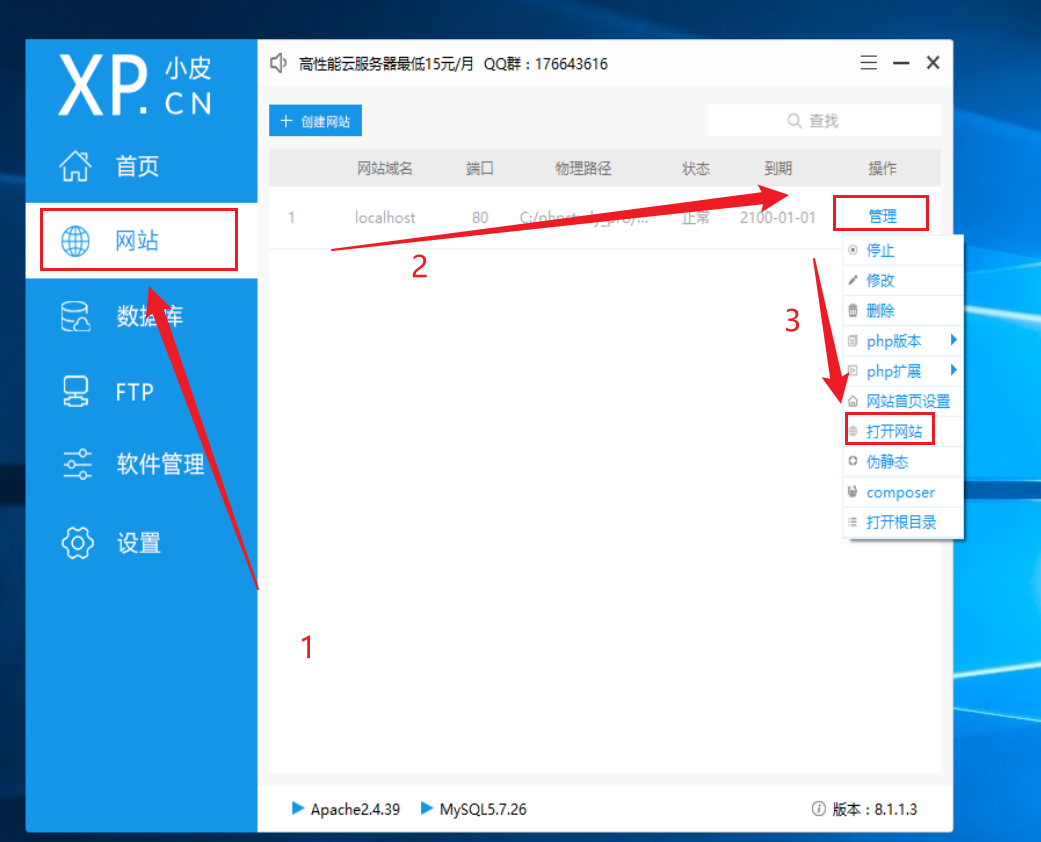Click the FTP server icon
This screenshot has width=1041, height=842.
(x=76, y=392)
